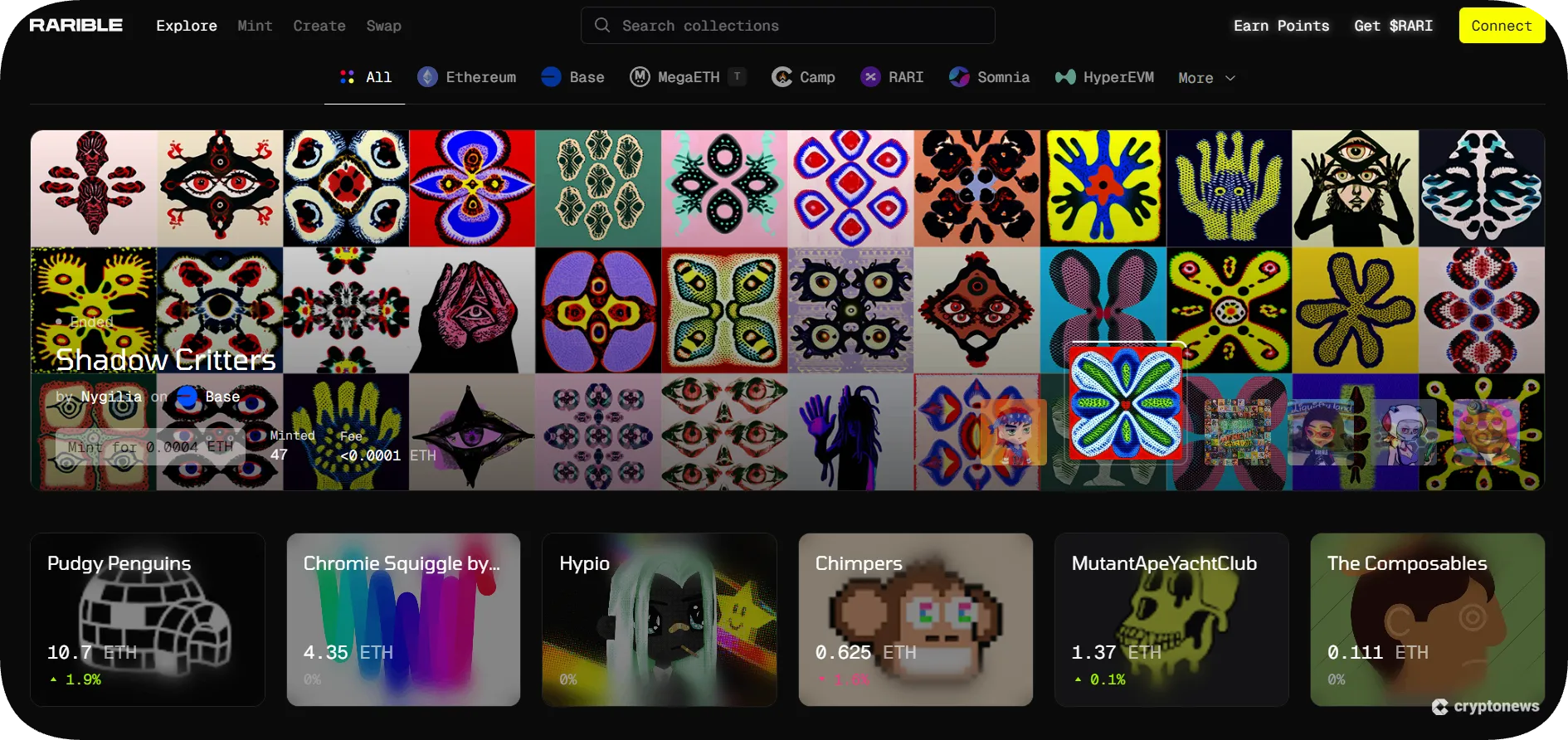Click the testnet T badge beside MegaETH
1568x740 pixels.
pos(737,76)
